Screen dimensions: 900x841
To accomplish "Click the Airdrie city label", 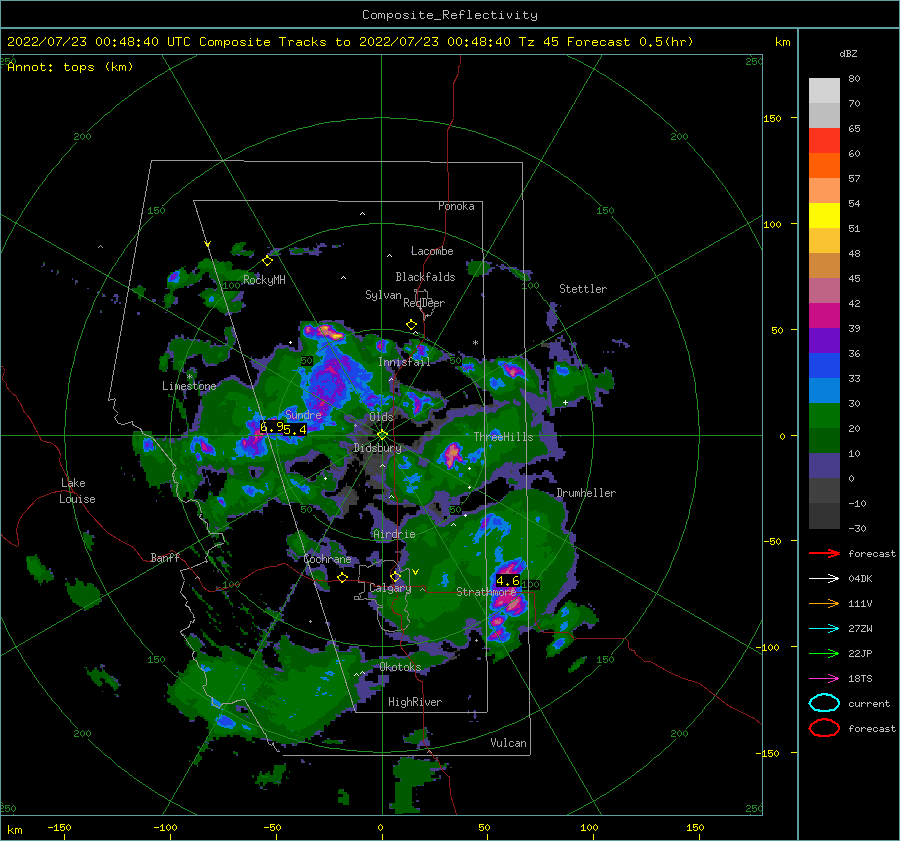I will [394, 534].
